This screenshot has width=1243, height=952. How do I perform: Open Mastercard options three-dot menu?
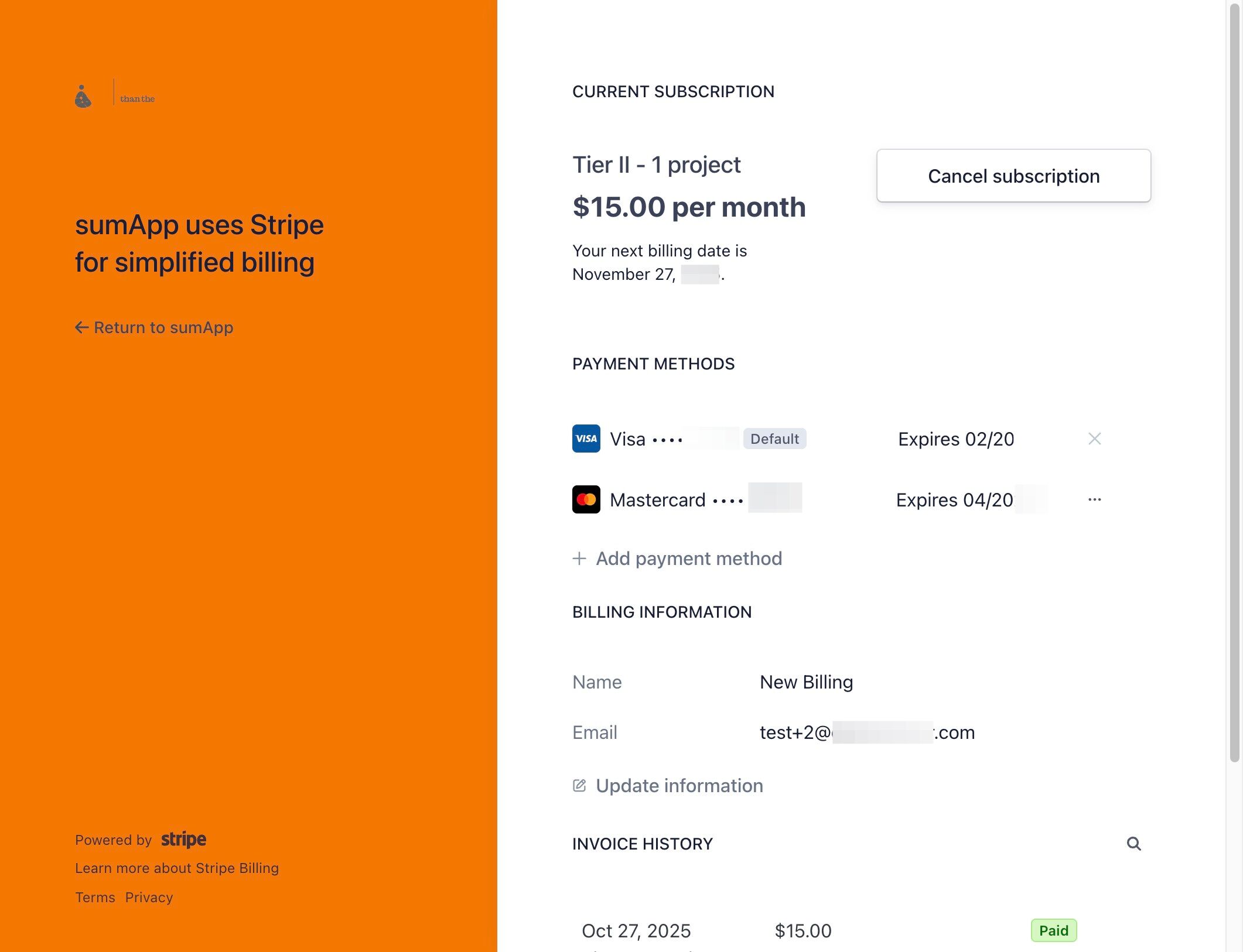point(1094,499)
